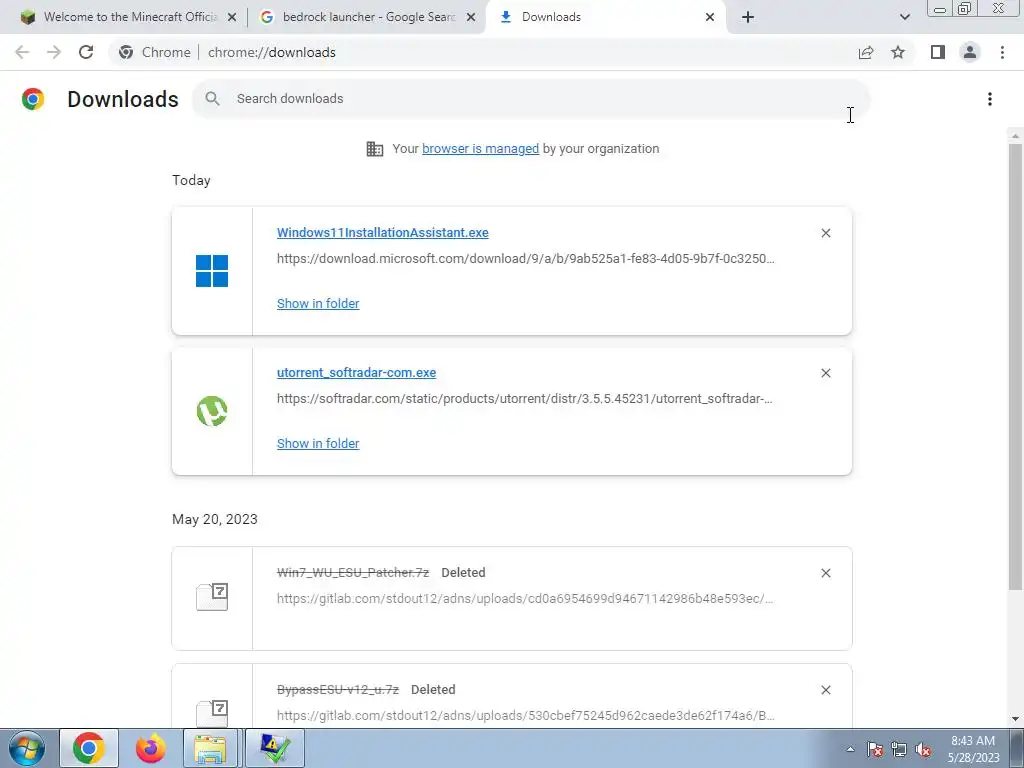Viewport: 1024px width, 768px height.
Task: Open Windows Explorer from taskbar
Action: pyautogui.click(x=210, y=748)
